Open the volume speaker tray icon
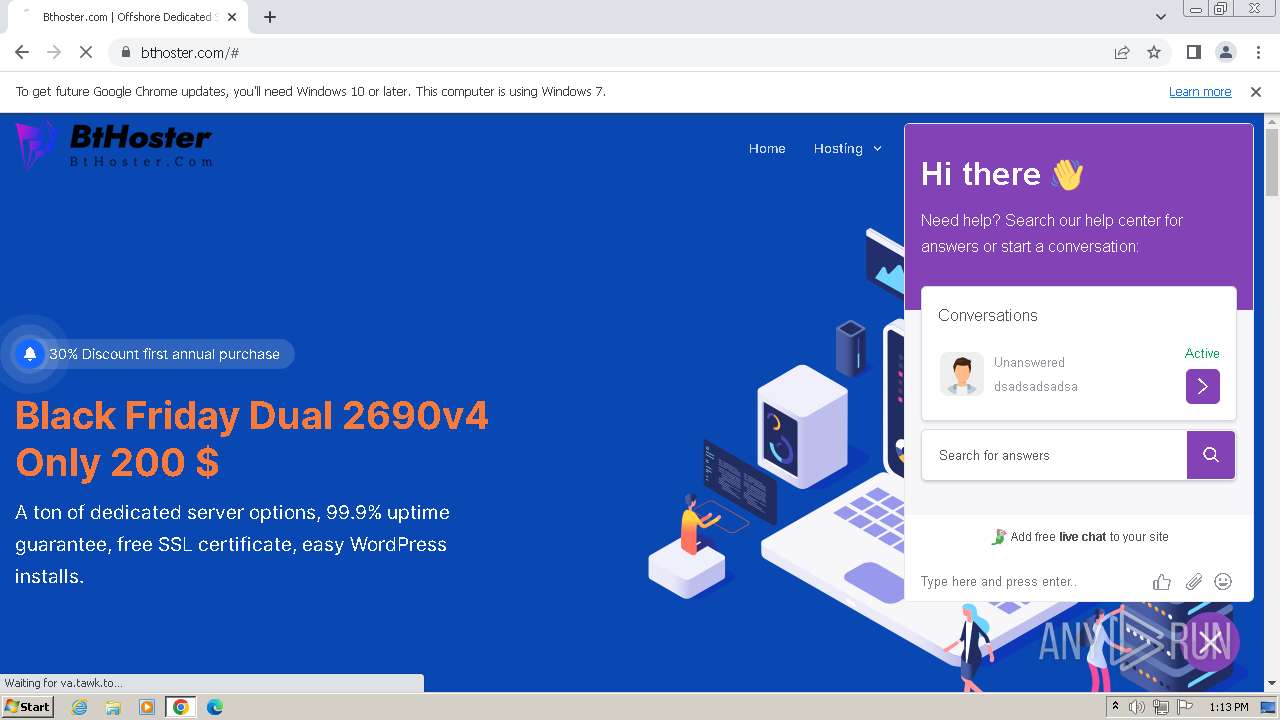The width and height of the screenshot is (1280, 720). 1137,707
